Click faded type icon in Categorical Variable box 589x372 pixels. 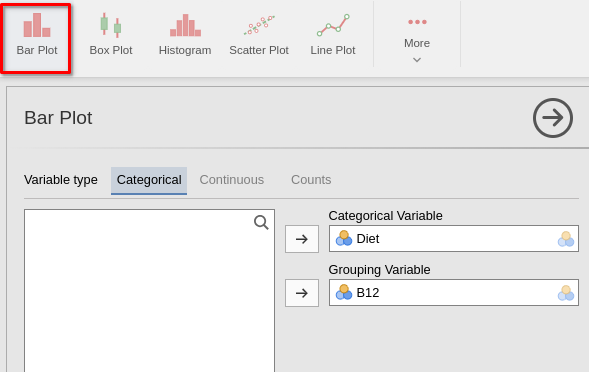point(566,239)
